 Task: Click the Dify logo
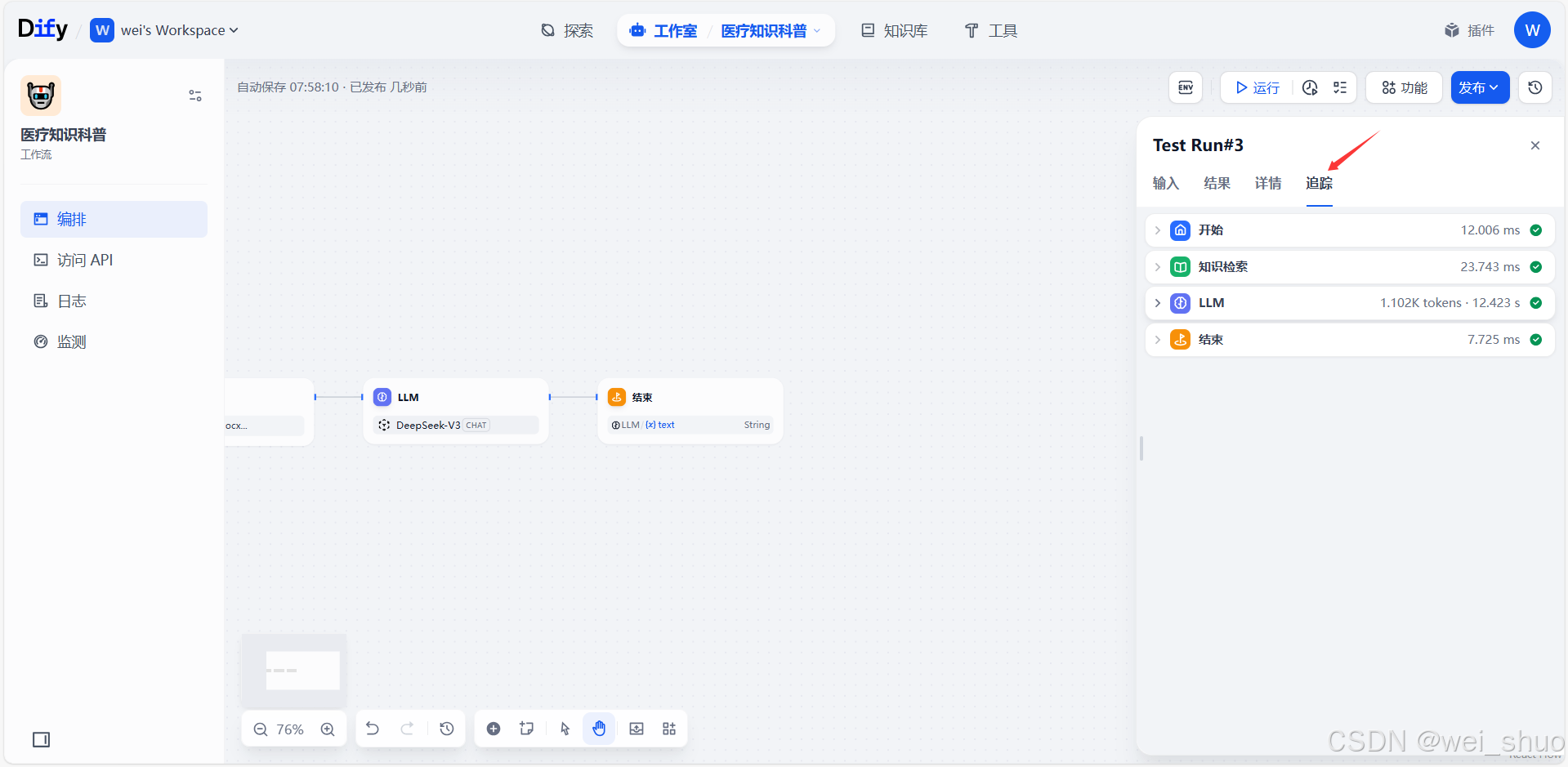pos(43,29)
